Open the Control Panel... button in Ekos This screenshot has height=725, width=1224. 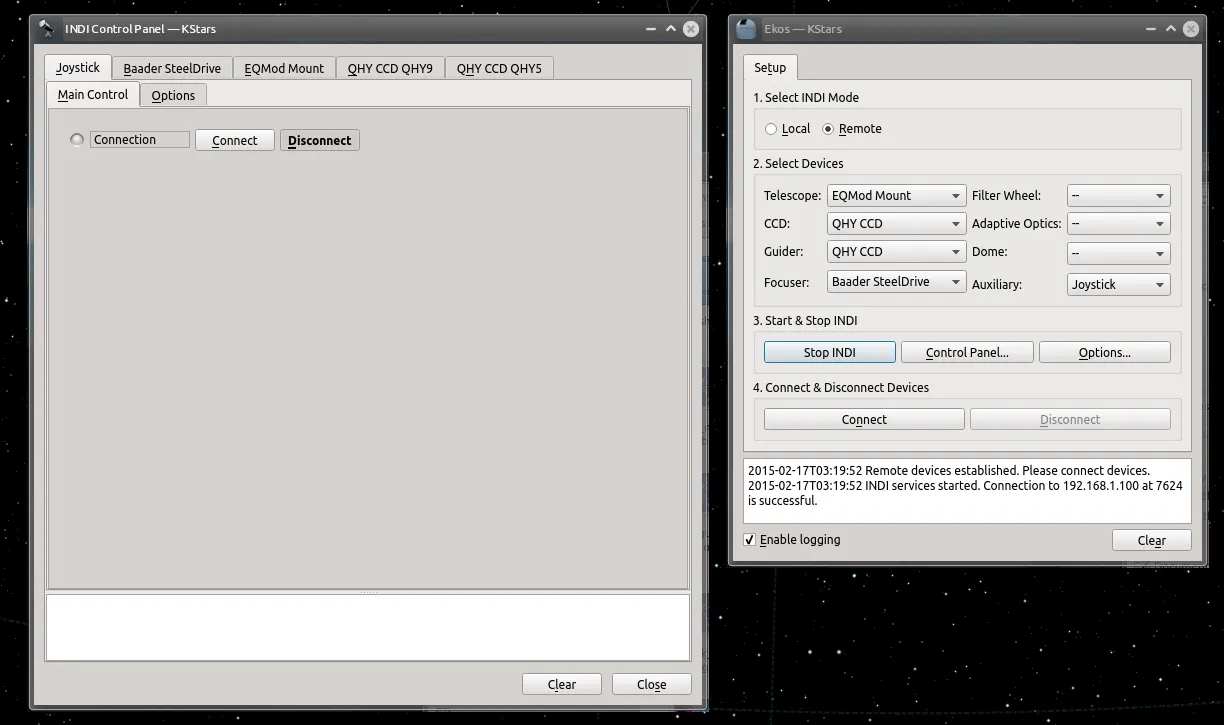tap(967, 352)
